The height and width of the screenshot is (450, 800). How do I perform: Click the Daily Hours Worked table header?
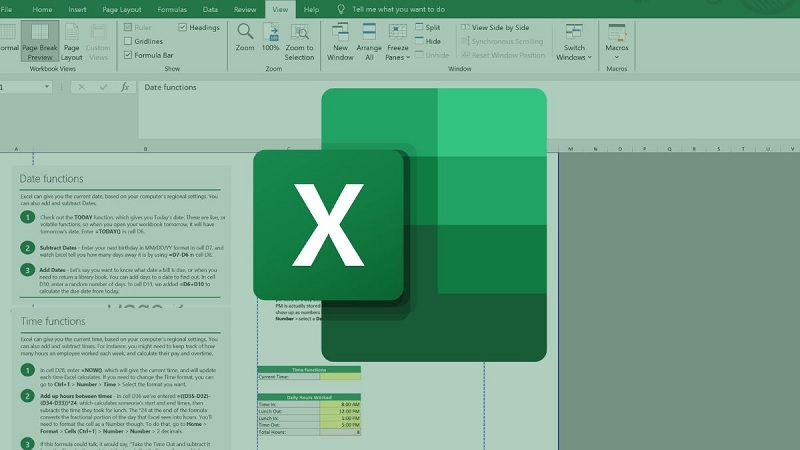click(x=309, y=397)
